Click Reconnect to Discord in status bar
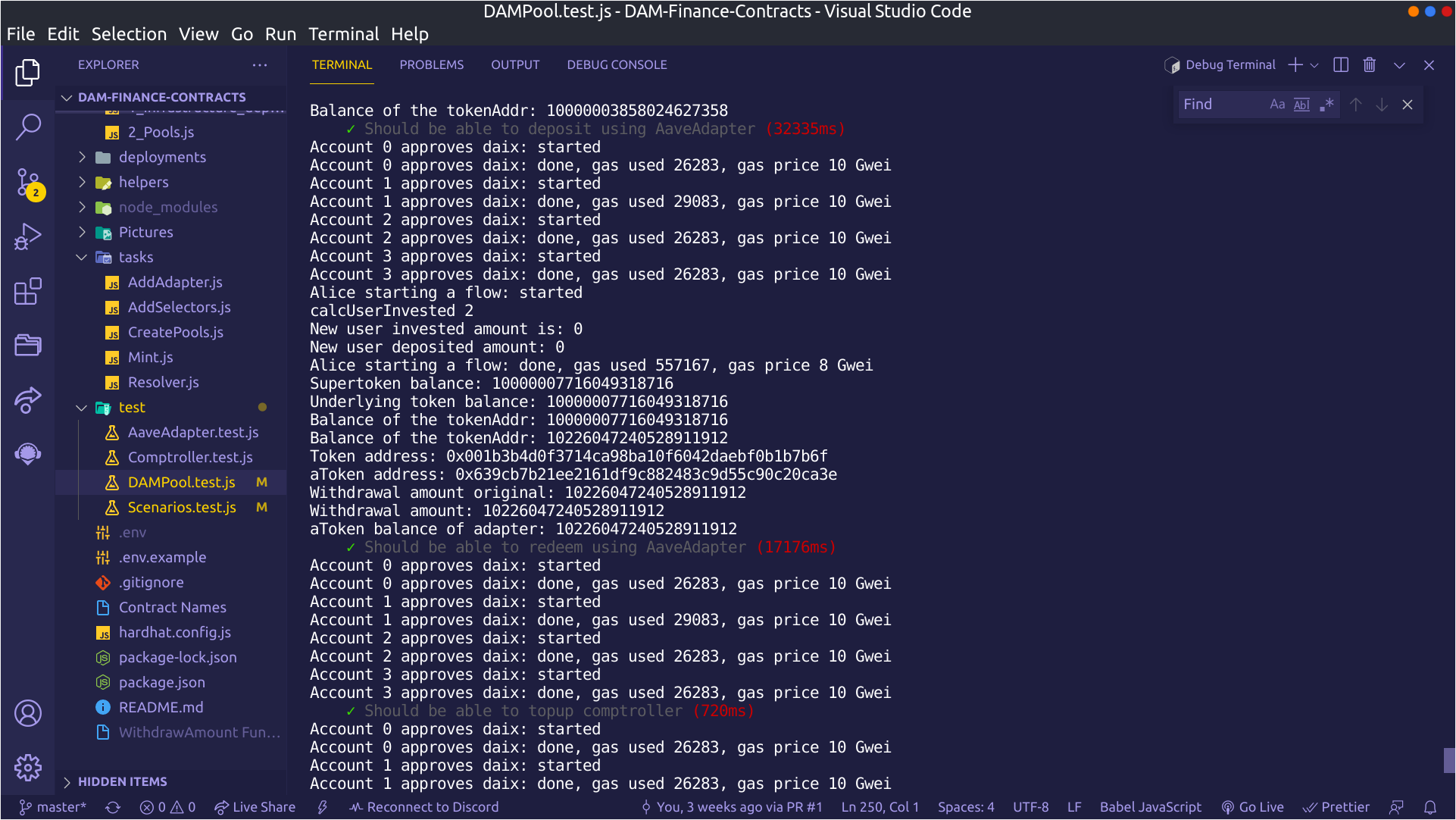Viewport: 1456px width, 820px height. point(424,807)
